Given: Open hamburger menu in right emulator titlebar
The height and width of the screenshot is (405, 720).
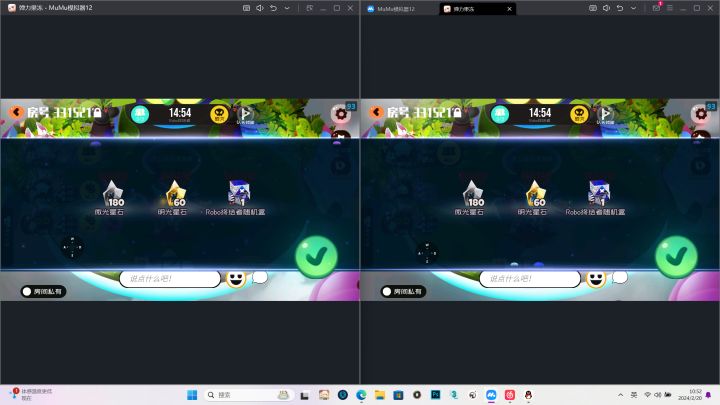Looking at the screenshot, I should pyautogui.click(x=670, y=8).
